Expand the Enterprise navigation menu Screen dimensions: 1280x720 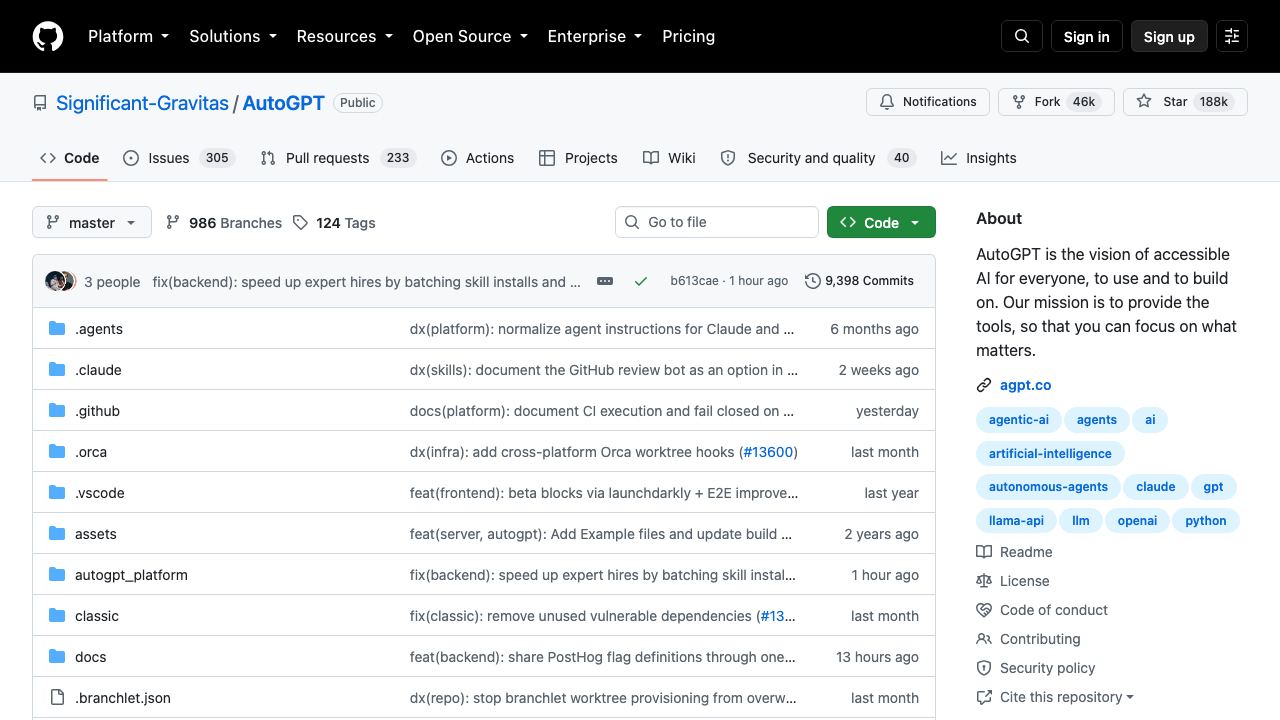tap(595, 36)
